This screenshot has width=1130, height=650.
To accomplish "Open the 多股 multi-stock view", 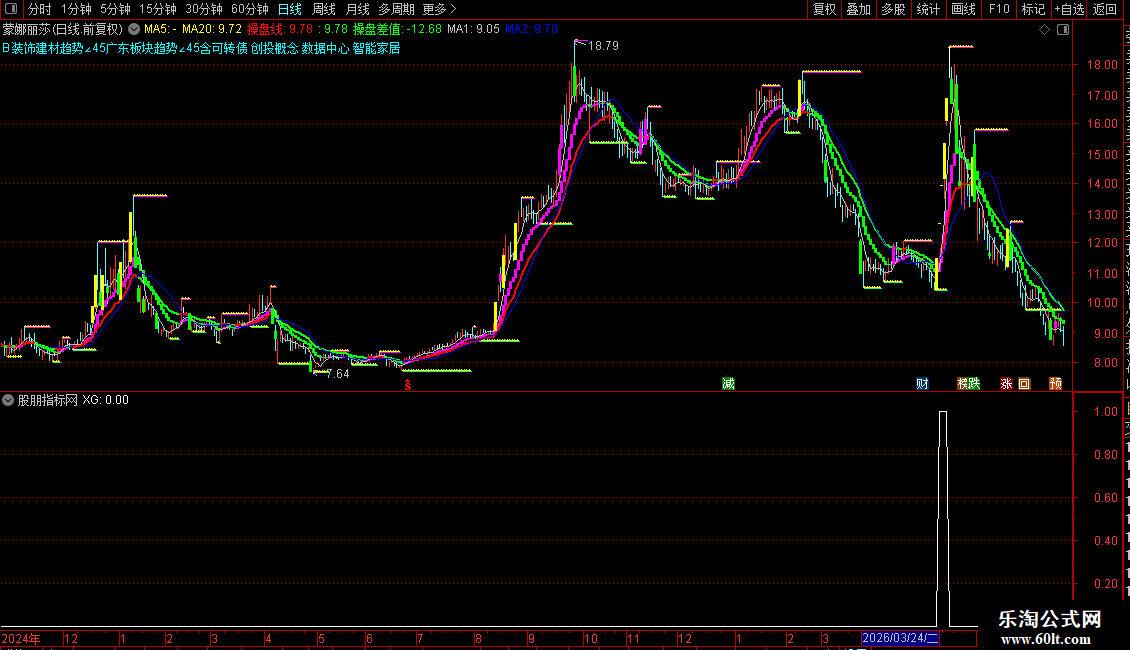I will [x=893, y=9].
